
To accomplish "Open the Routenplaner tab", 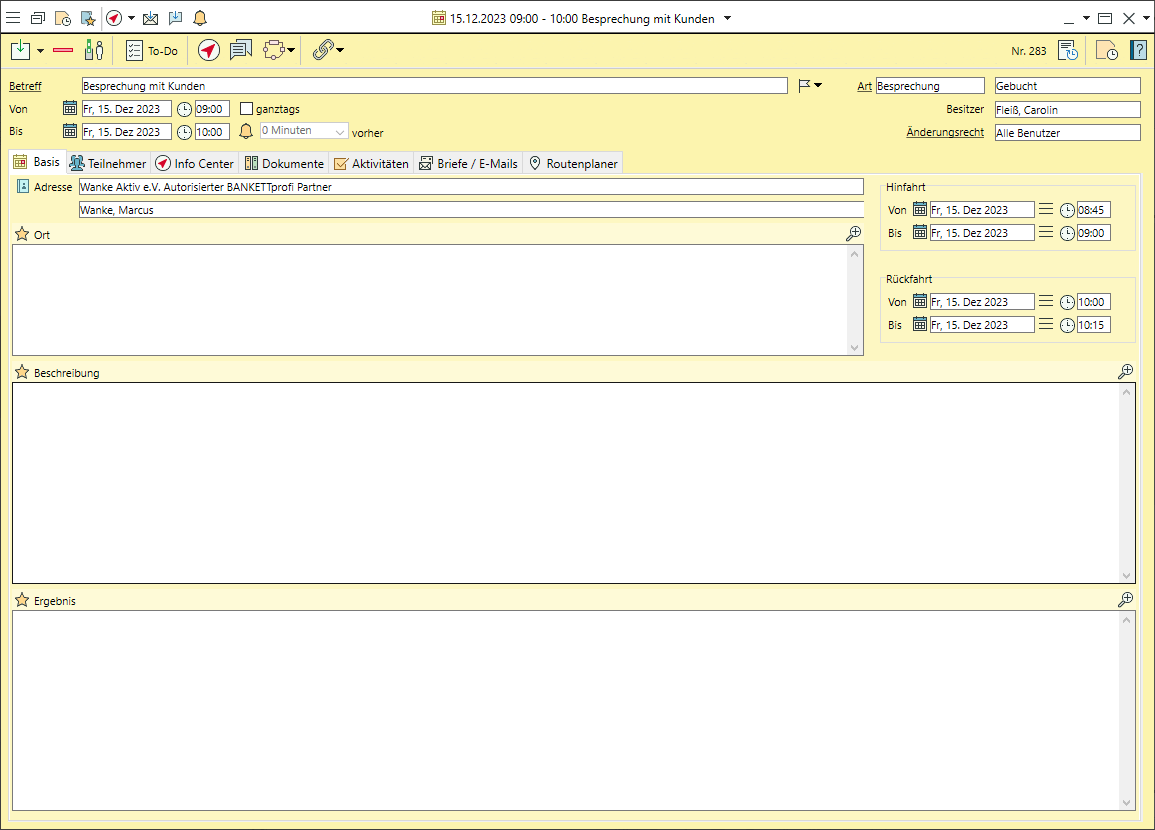I will pos(573,163).
